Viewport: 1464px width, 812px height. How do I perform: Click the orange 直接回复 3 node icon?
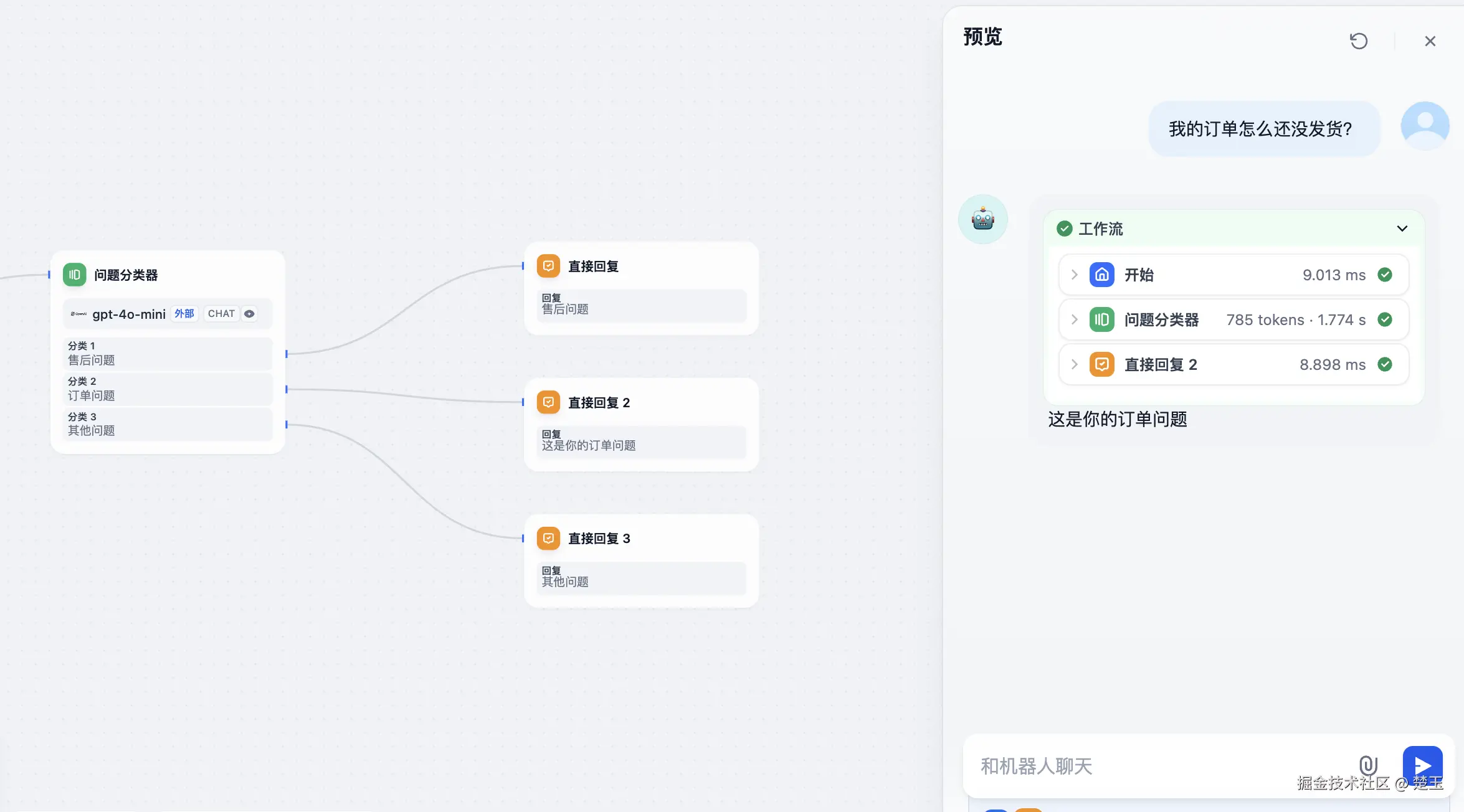tap(548, 538)
